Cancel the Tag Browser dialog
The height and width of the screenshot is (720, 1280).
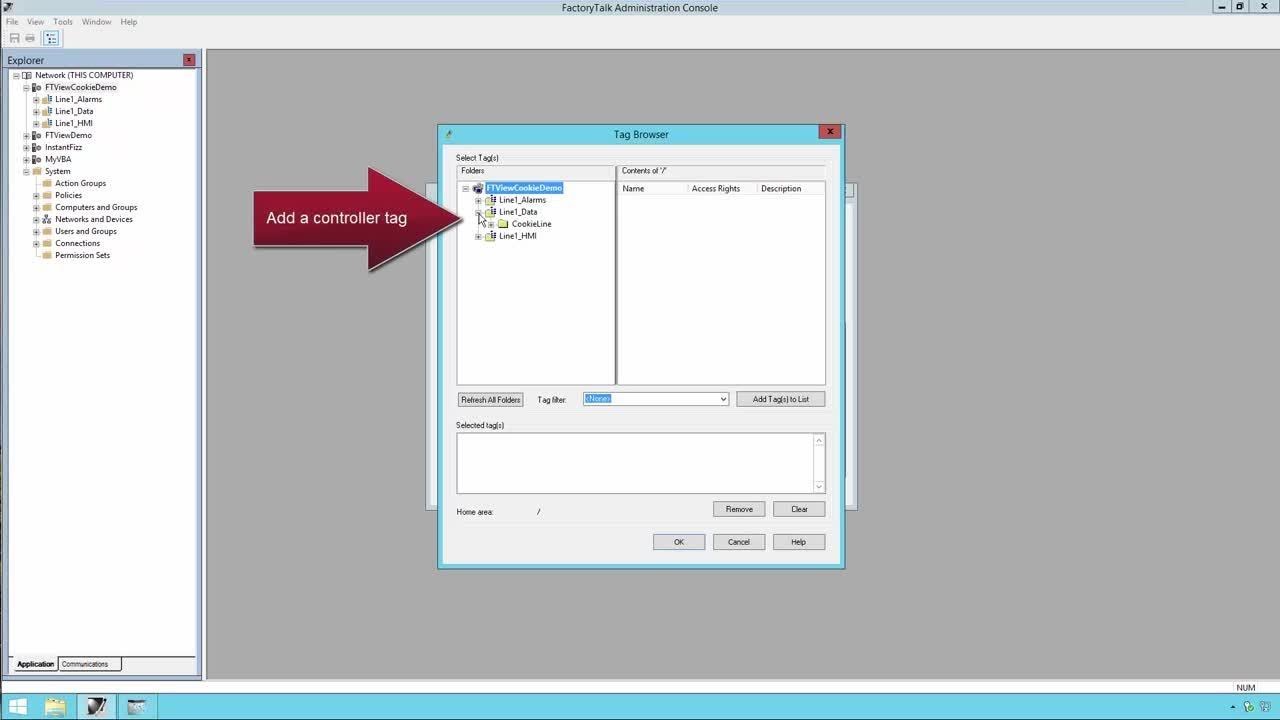pyautogui.click(x=739, y=542)
